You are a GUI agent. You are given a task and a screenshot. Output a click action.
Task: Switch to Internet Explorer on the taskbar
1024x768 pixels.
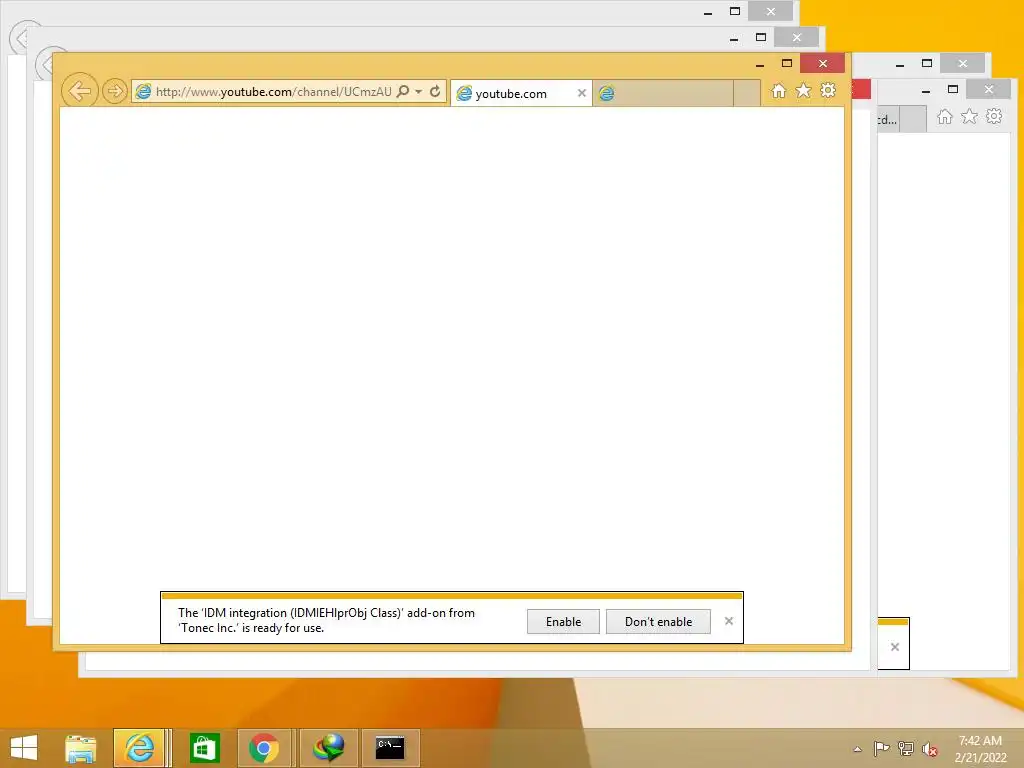139,748
